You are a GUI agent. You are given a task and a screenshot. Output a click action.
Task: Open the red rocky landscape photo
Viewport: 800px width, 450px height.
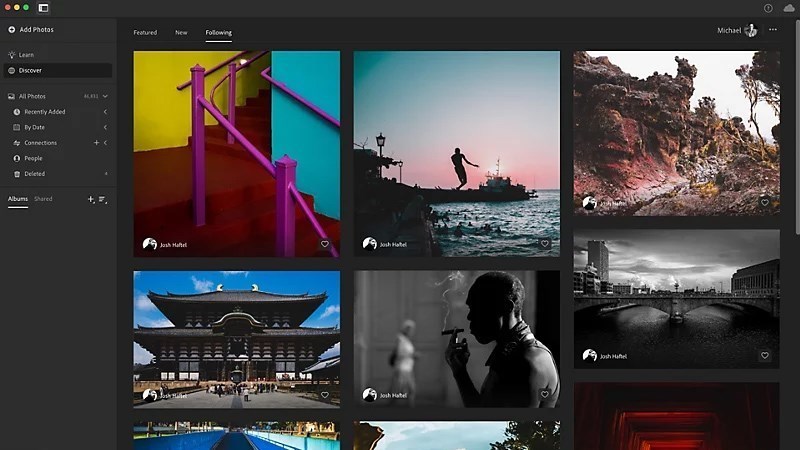[x=677, y=133]
